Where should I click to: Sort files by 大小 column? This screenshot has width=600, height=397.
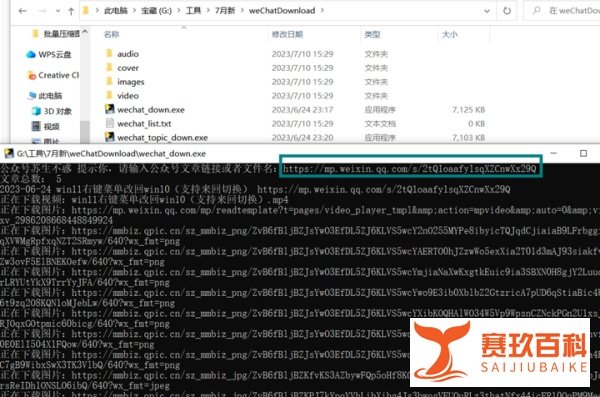[x=450, y=34]
